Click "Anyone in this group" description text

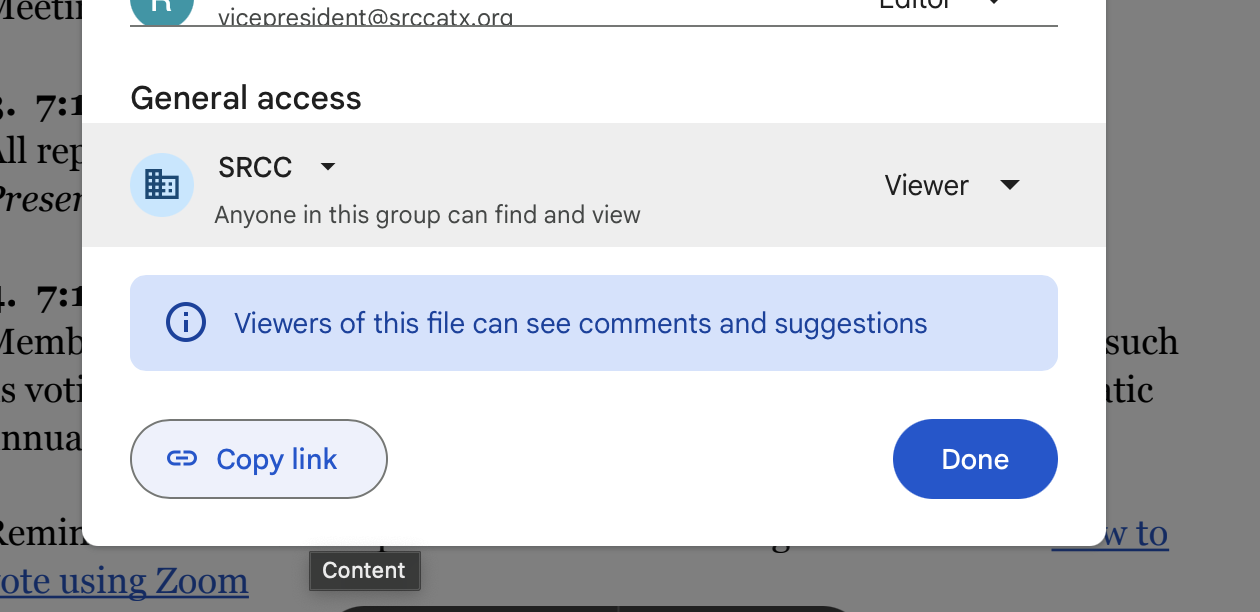[x=427, y=215]
